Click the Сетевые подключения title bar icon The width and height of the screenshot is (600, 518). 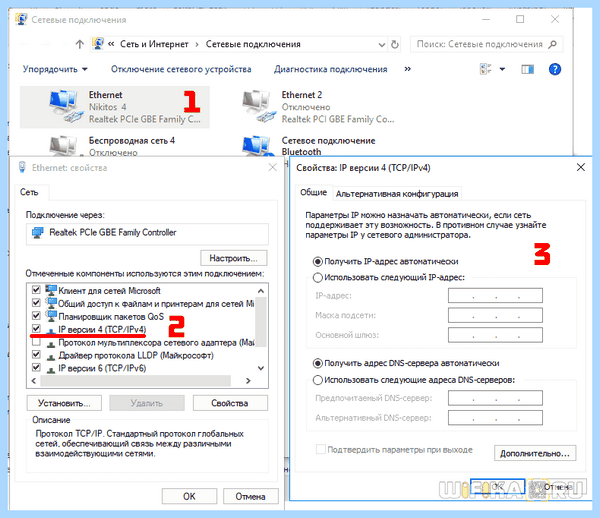point(21,19)
